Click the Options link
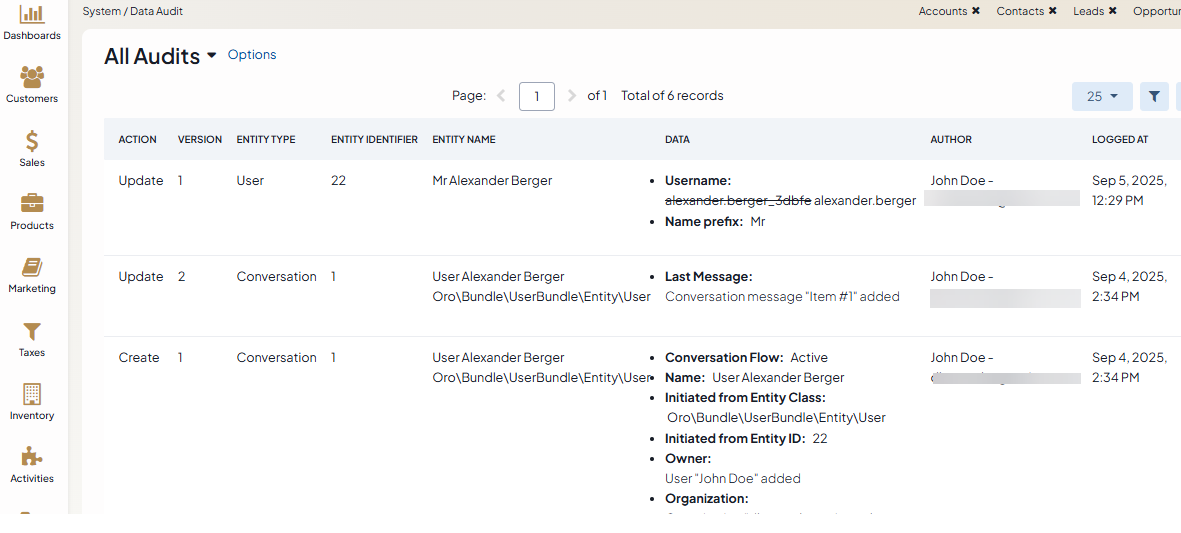This screenshot has height=533, width=1181. (x=252, y=55)
